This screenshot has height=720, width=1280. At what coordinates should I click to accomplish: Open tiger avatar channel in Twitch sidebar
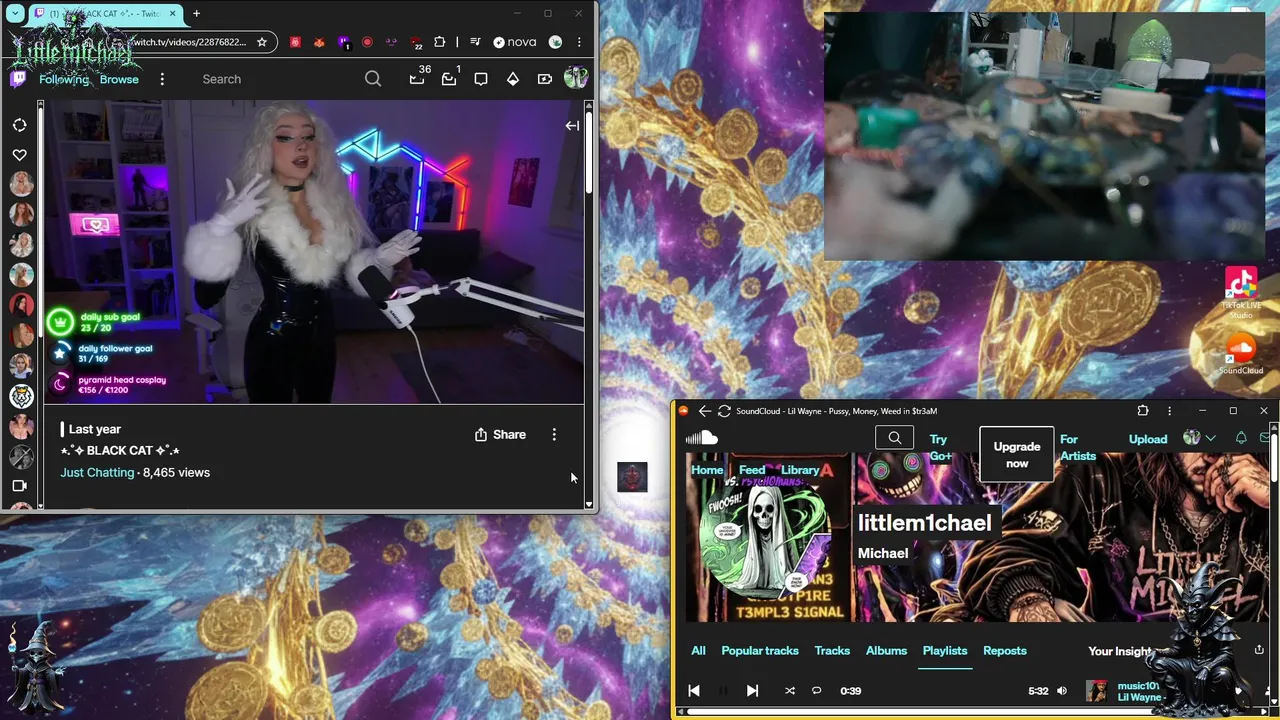pos(21,396)
